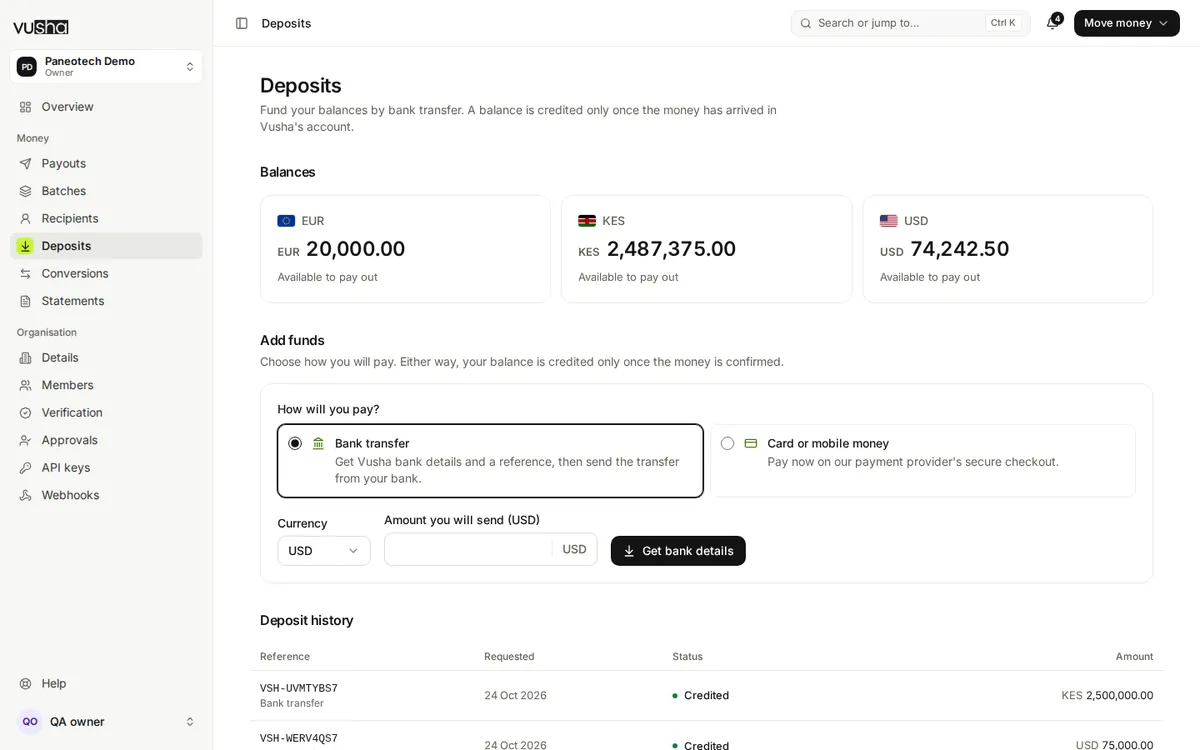
Task: Click the EUR flag icon
Action: (286, 221)
